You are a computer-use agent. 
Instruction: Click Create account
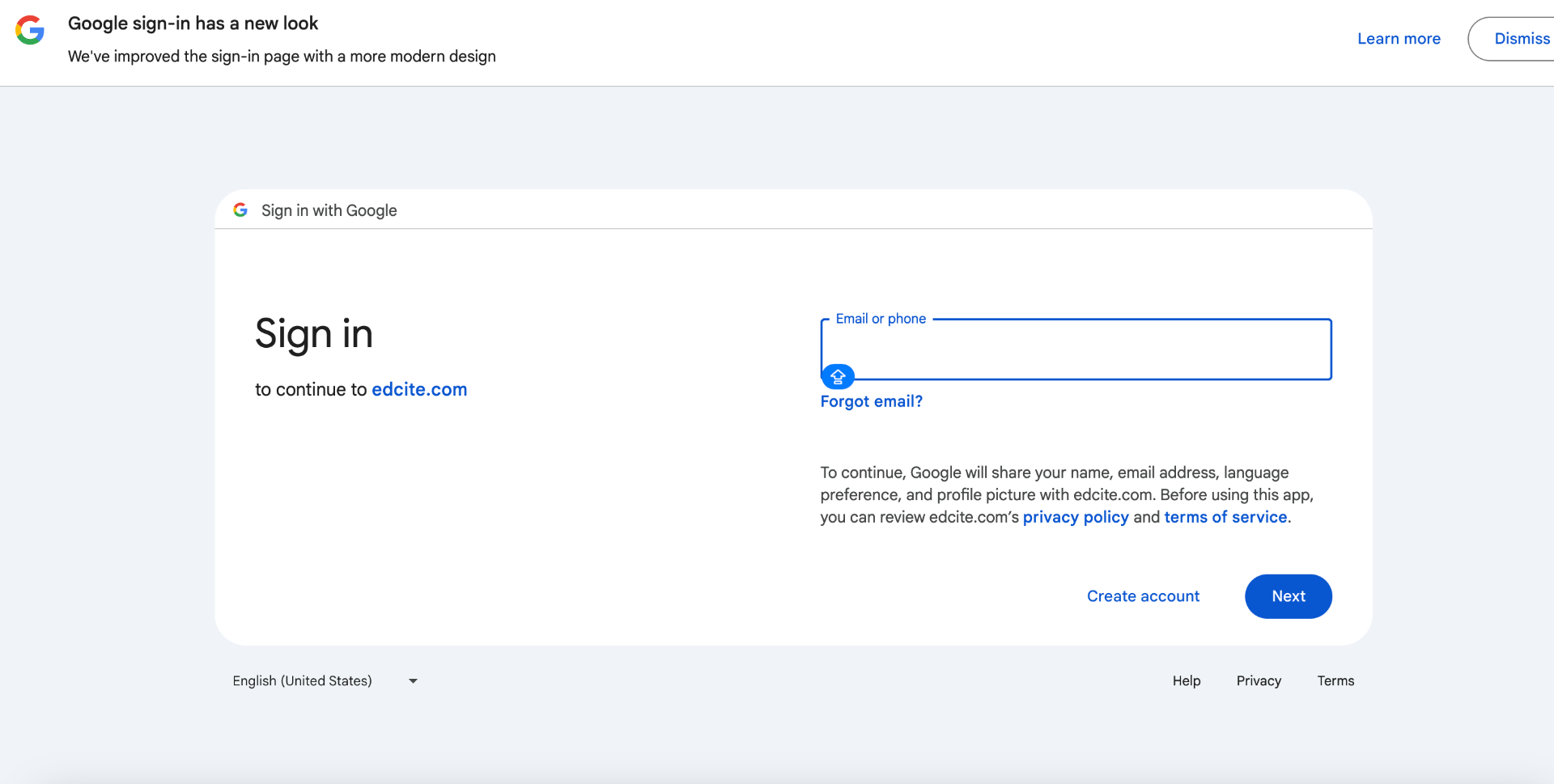coord(1142,596)
